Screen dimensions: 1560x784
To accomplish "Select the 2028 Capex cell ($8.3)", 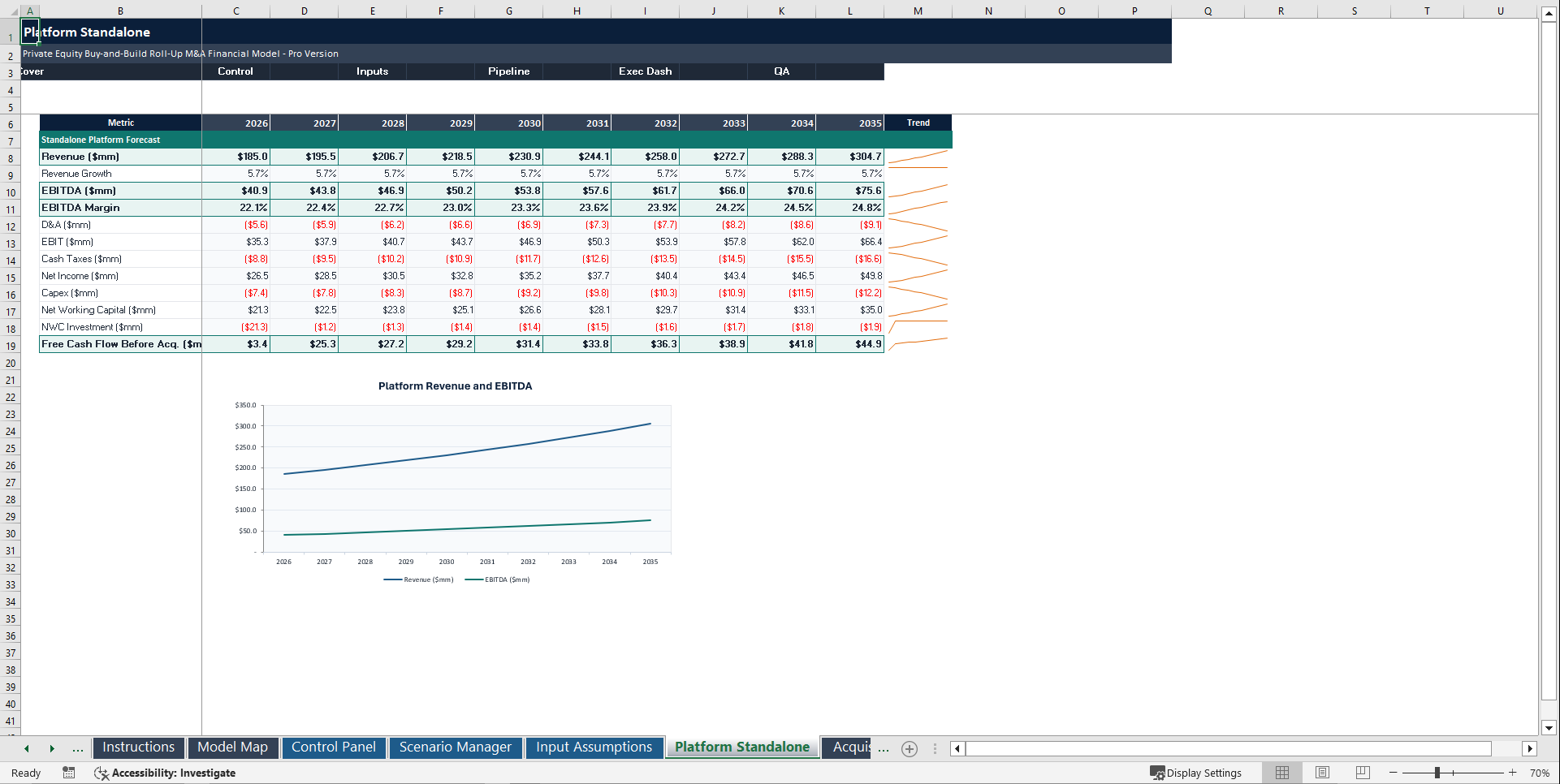I will pos(372,293).
